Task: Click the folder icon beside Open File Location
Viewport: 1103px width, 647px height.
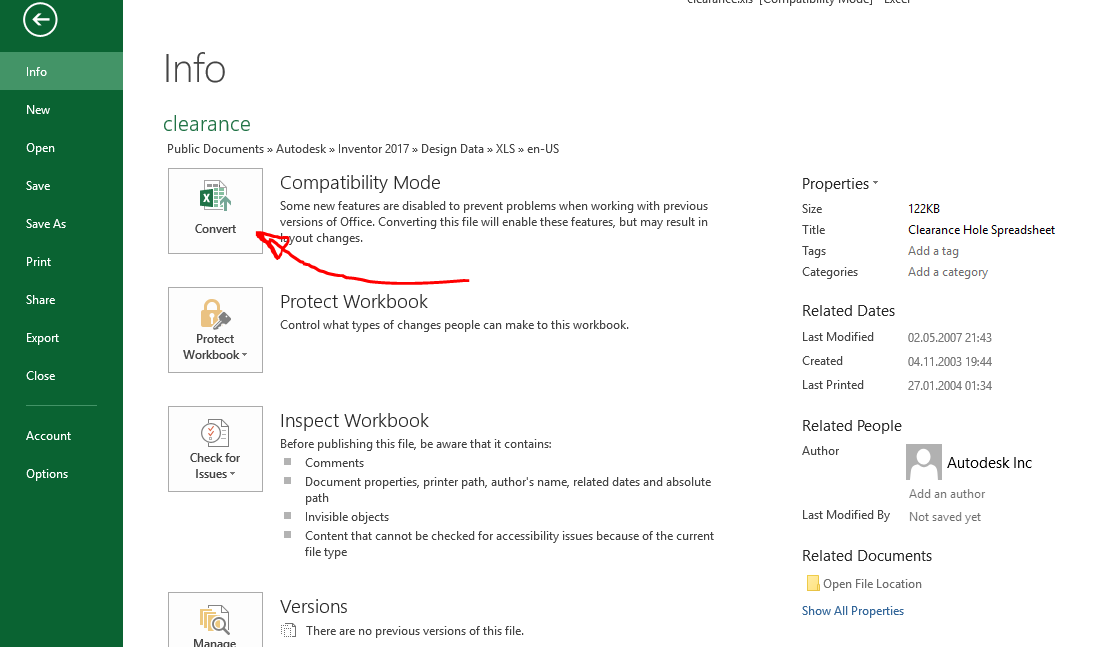Action: coord(813,583)
